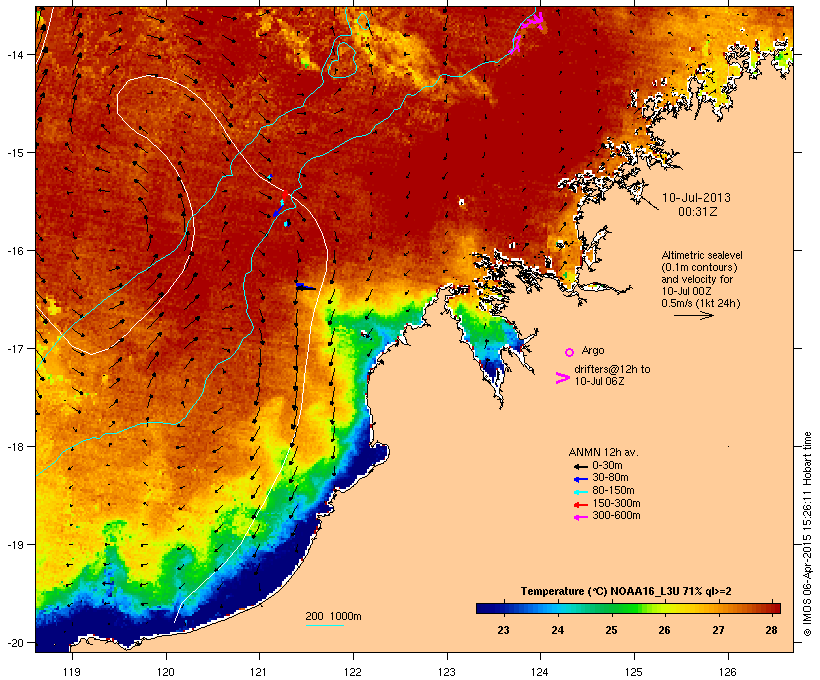820x680 pixels.
Task: Click the latitude axis label -18
Action: tap(15, 447)
